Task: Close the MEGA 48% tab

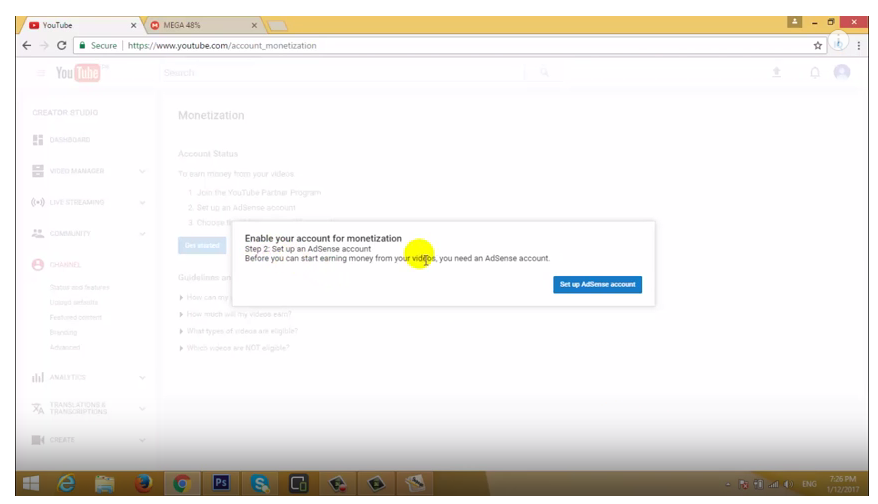Action: (254, 25)
